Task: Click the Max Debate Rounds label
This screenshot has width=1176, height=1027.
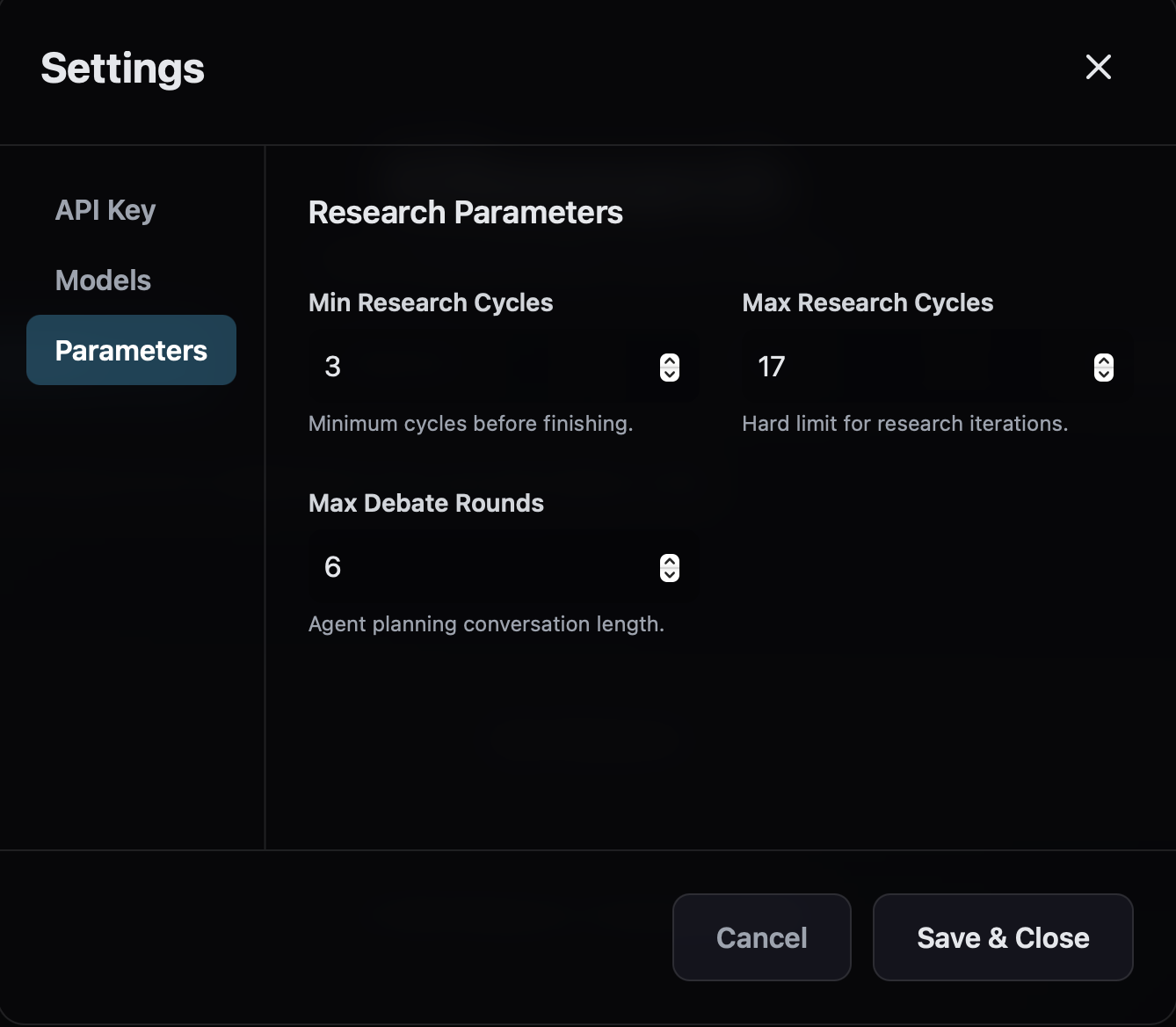Action: tap(426, 503)
